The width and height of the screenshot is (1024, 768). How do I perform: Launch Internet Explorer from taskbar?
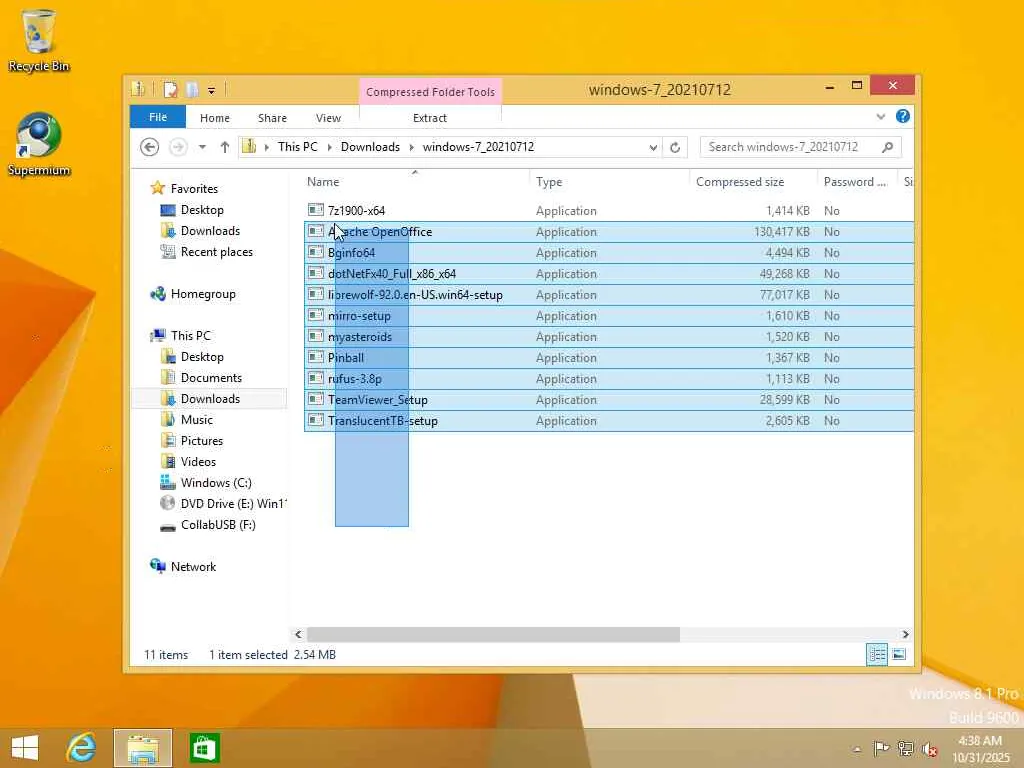[x=82, y=748]
